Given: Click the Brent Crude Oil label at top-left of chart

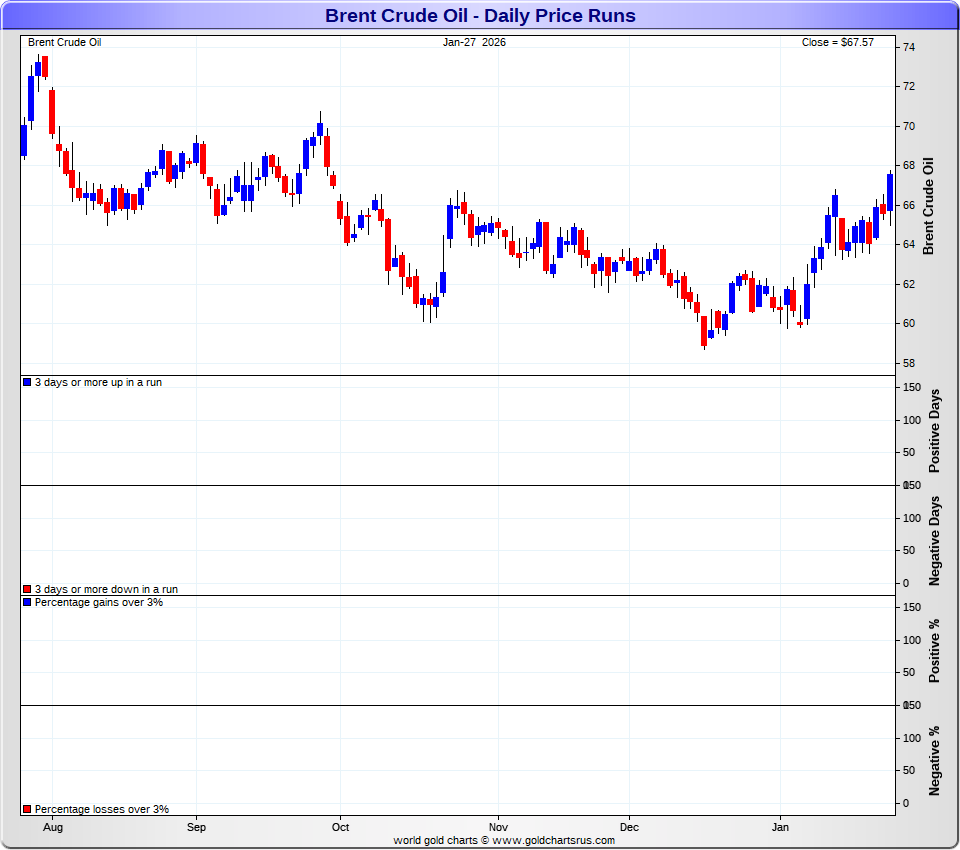Looking at the screenshot, I should [x=64, y=42].
